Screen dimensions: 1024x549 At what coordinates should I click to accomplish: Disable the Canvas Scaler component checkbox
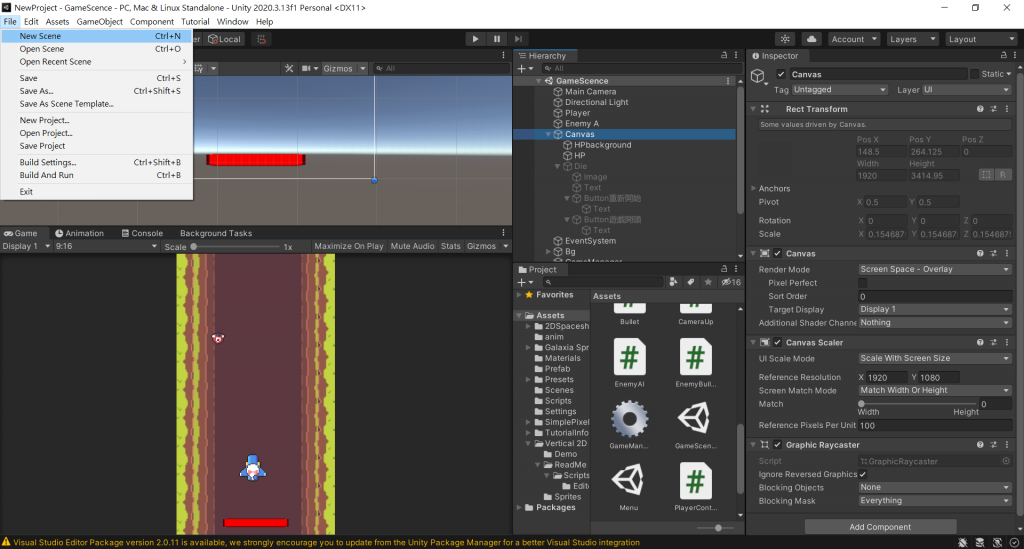point(777,342)
